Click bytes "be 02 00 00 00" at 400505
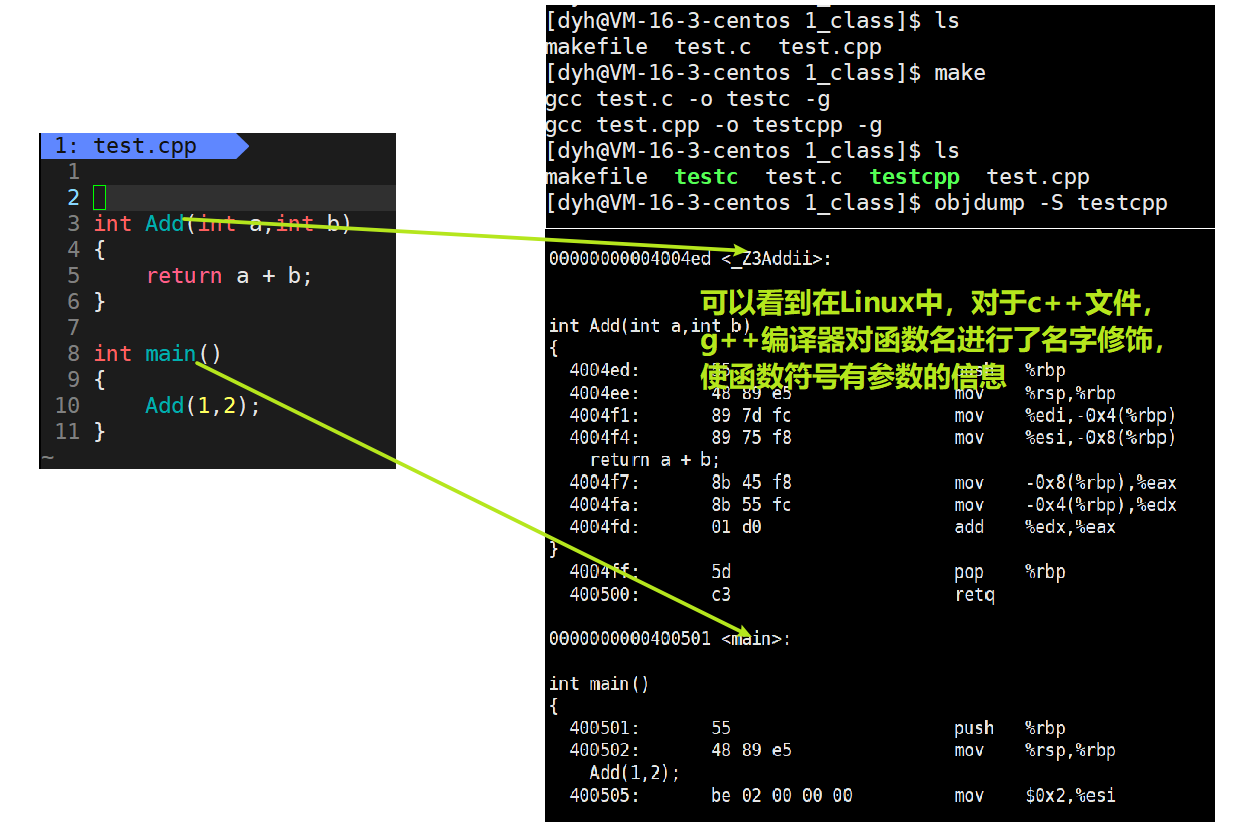 [x=782, y=796]
